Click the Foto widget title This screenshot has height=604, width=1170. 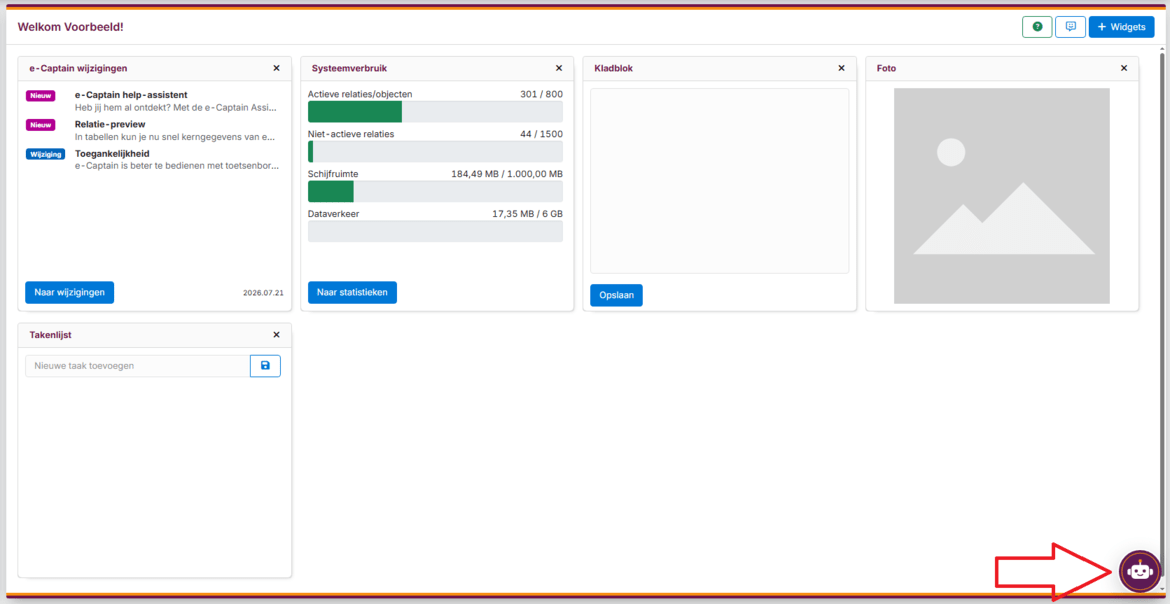pyautogui.click(x=886, y=68)
